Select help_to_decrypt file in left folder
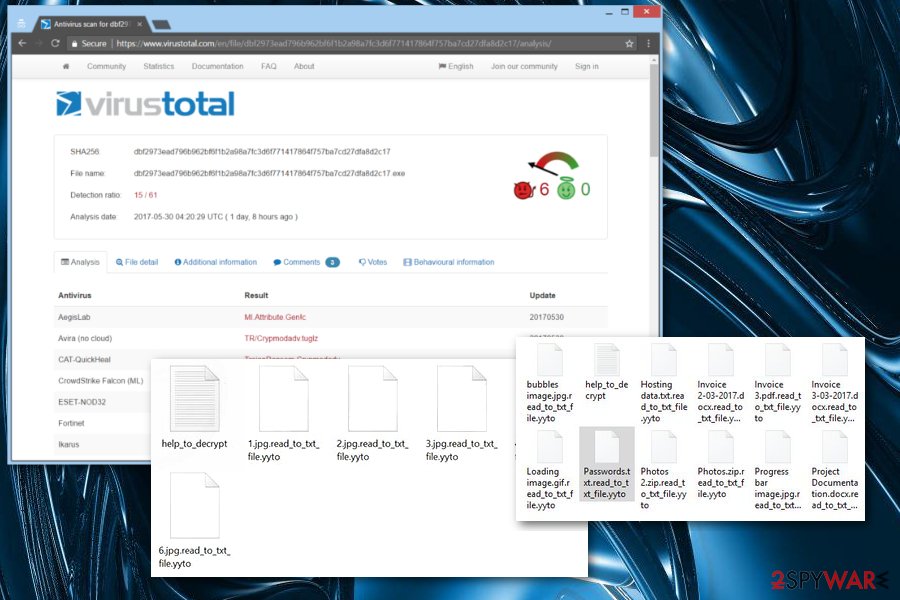Screen dimensions: 900x600 coord(195,407)
